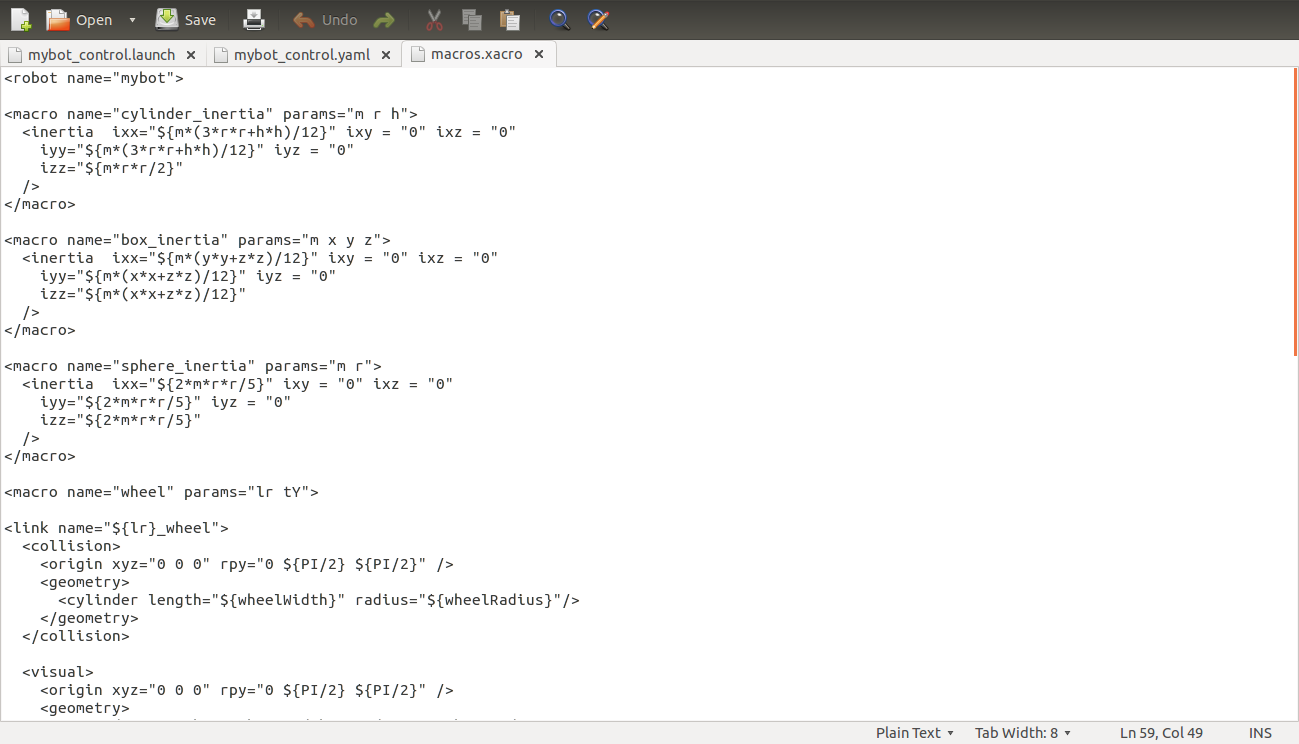Click the Ln 59, Col 49 status indicator
Viewport: 1299px width, 744px height.
coord(1161,733)
